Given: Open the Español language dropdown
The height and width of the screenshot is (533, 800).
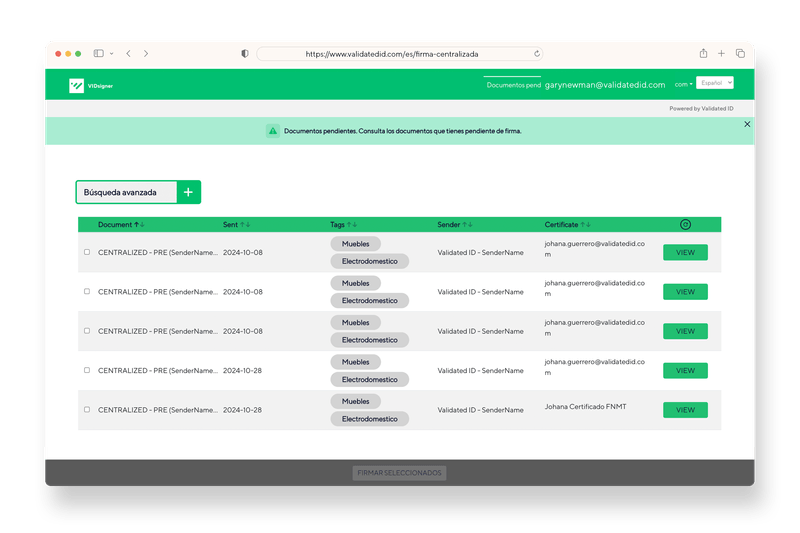Looking at the screenshot, I should (714, 84).
